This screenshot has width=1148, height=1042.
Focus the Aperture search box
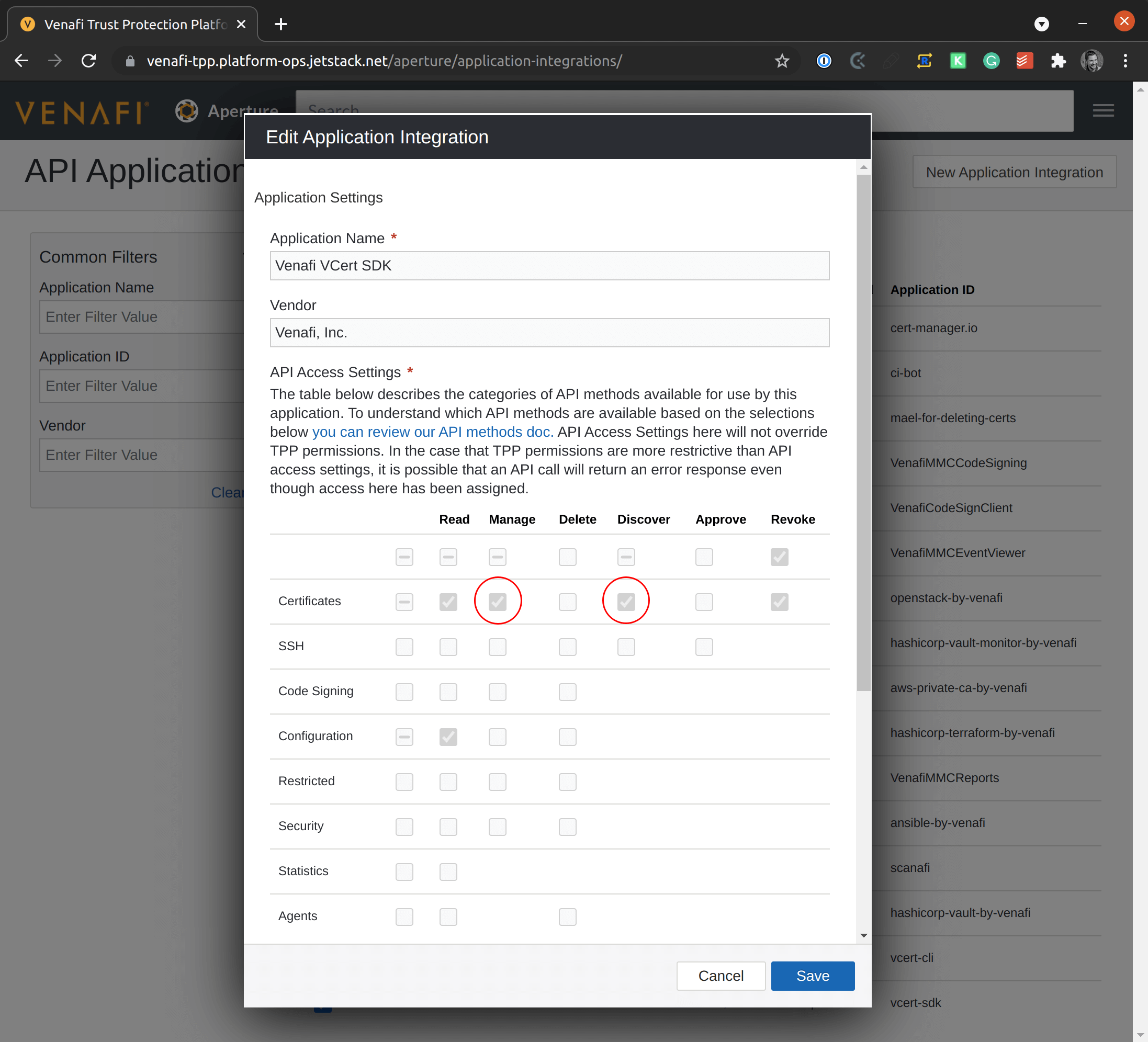click(x=684, y=110)
